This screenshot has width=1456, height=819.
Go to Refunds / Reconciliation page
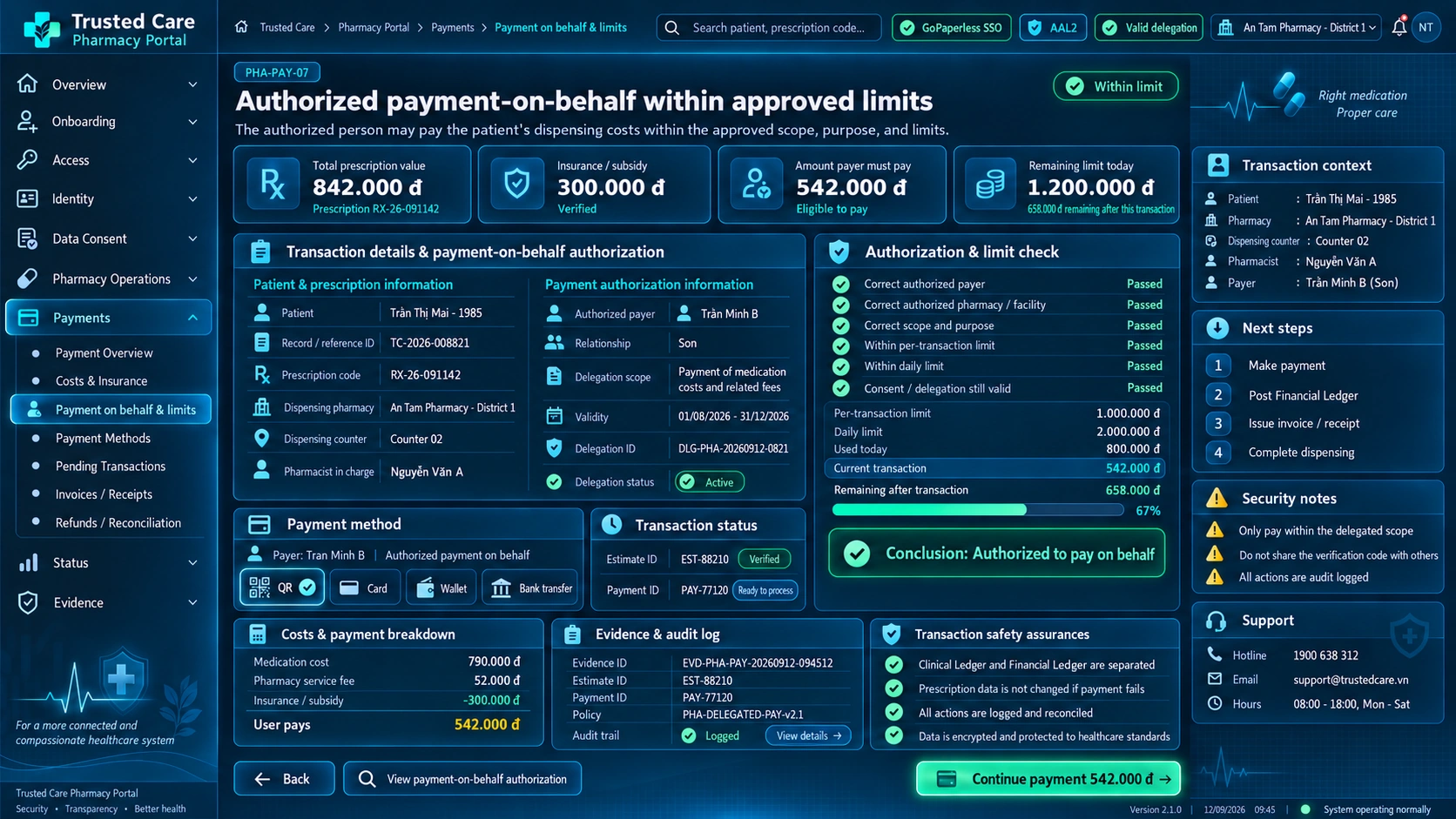click(118, 523)
